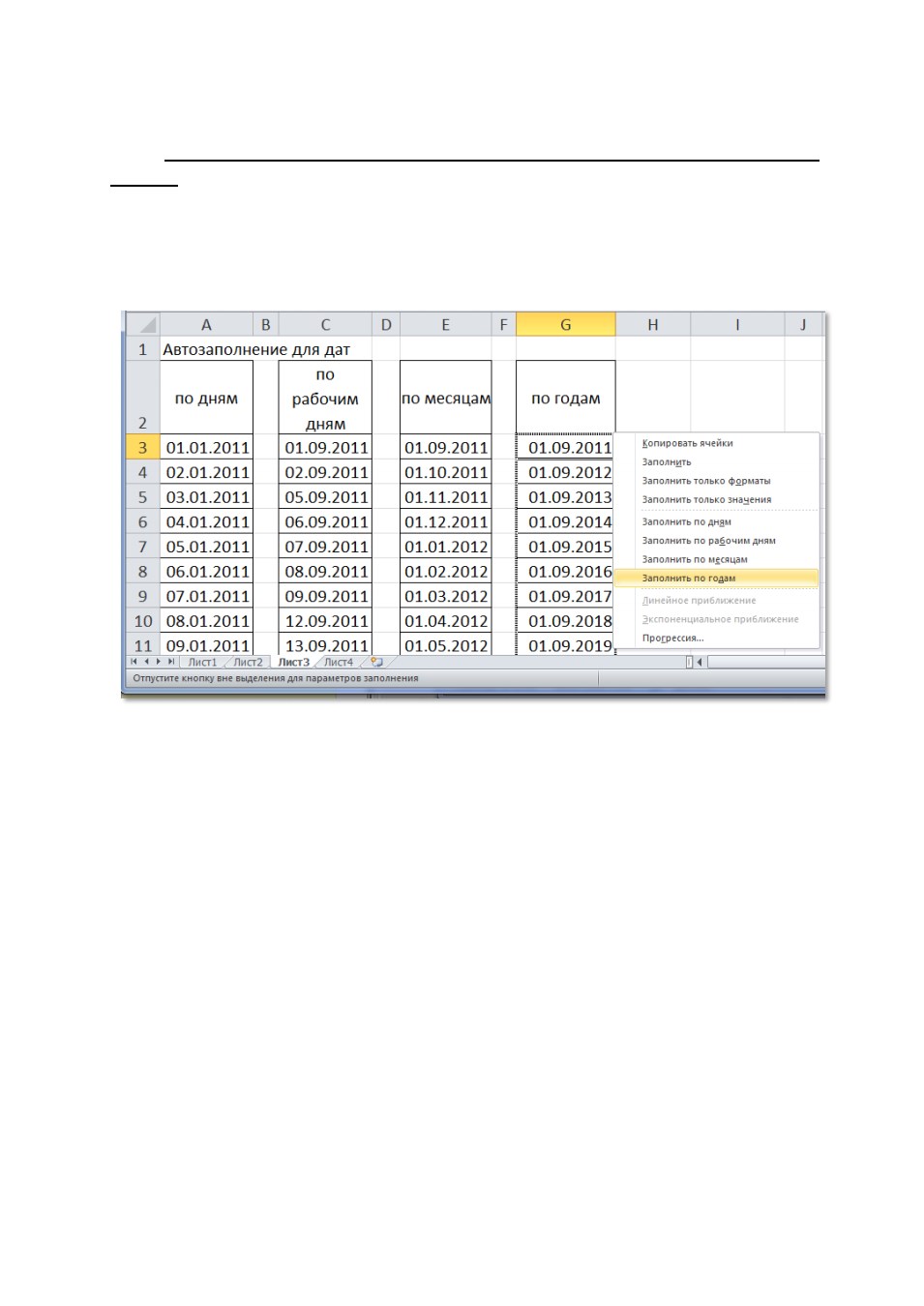Image resolution: width=924 pixels, height=1306 pixels.
Task: Select column C header
Action: pyautogui.click(x=325, y=325)
